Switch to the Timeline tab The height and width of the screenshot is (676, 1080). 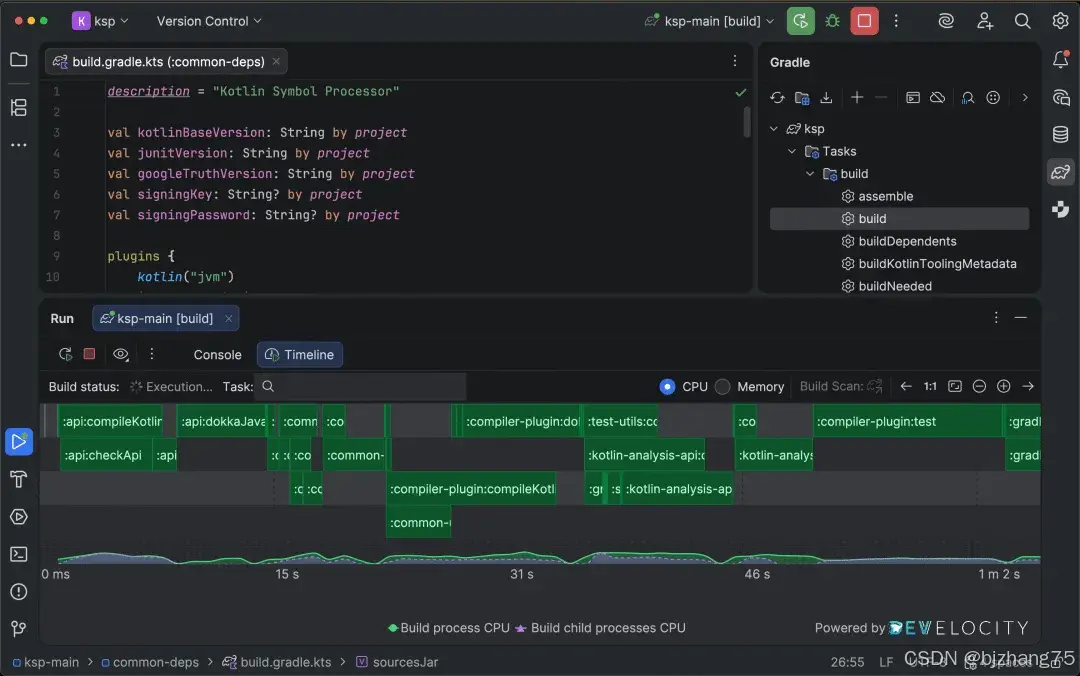pos(300,355)
